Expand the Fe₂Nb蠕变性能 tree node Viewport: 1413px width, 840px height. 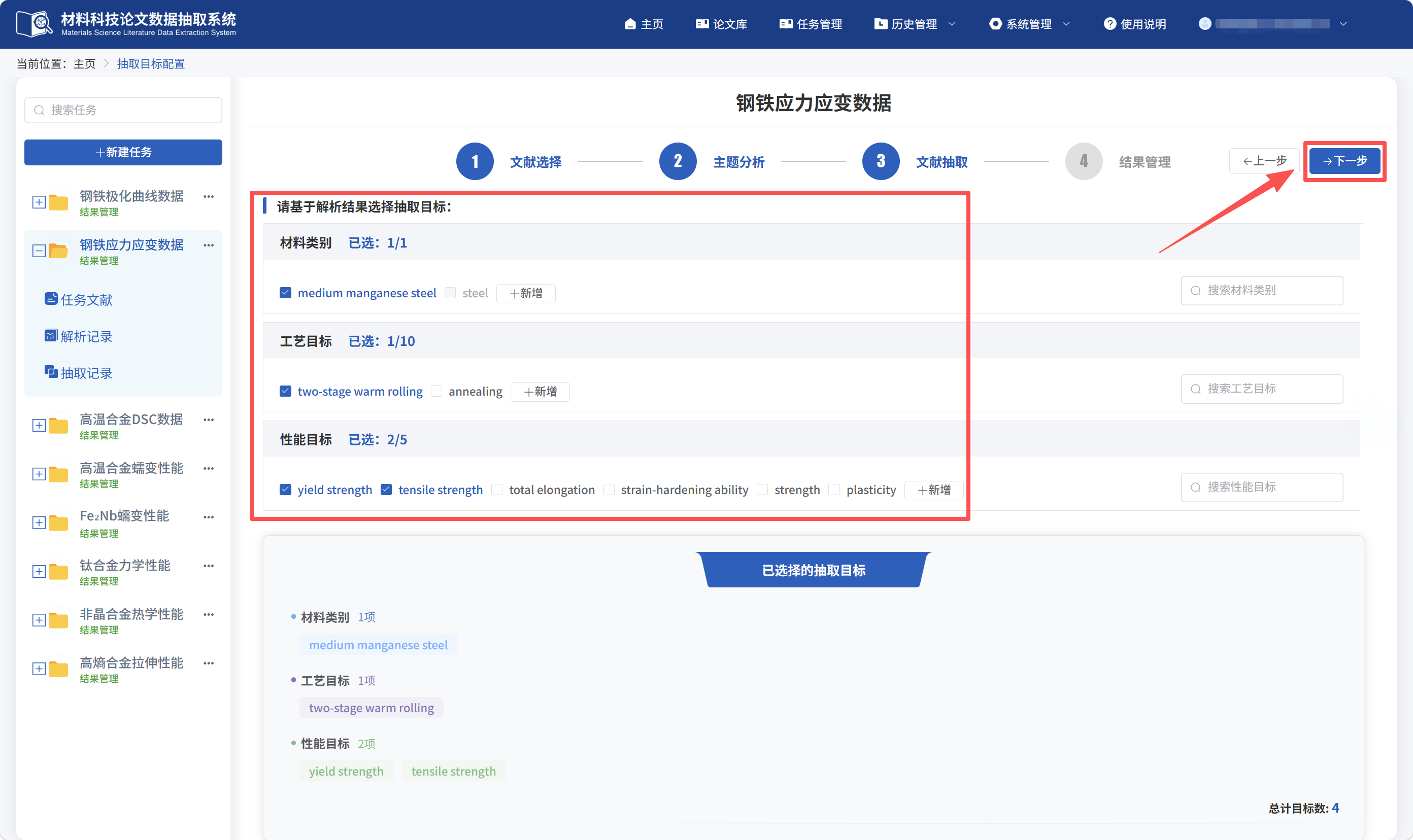point(39,522)
